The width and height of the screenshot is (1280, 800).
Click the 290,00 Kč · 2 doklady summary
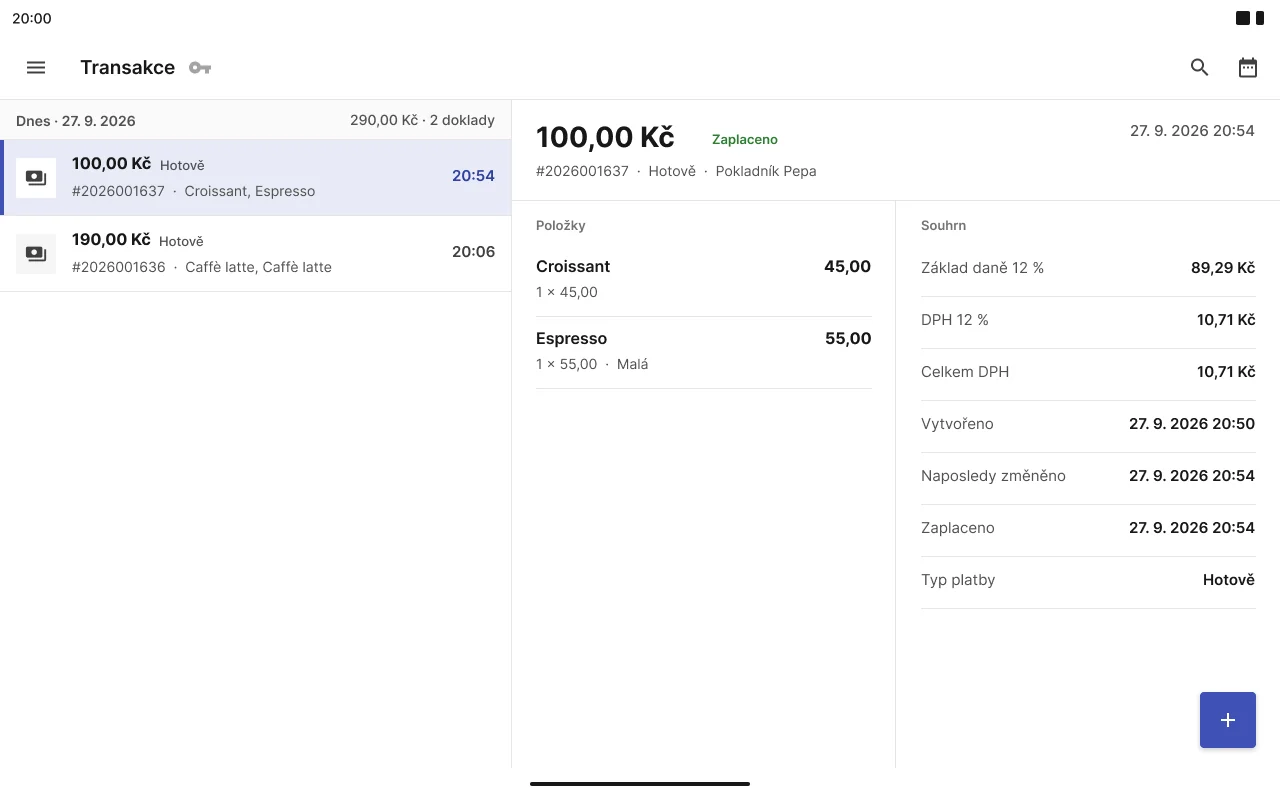pos(422,121)
